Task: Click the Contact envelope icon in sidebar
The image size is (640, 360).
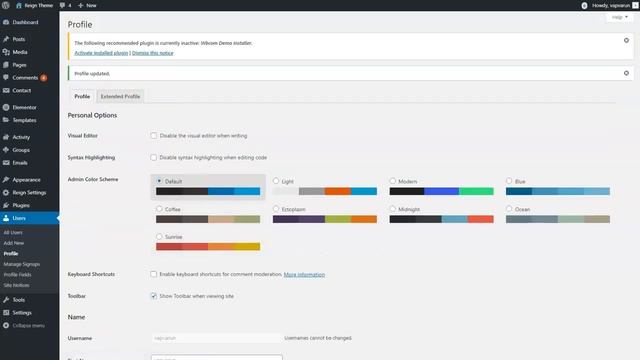Action: tap(6, 90)
